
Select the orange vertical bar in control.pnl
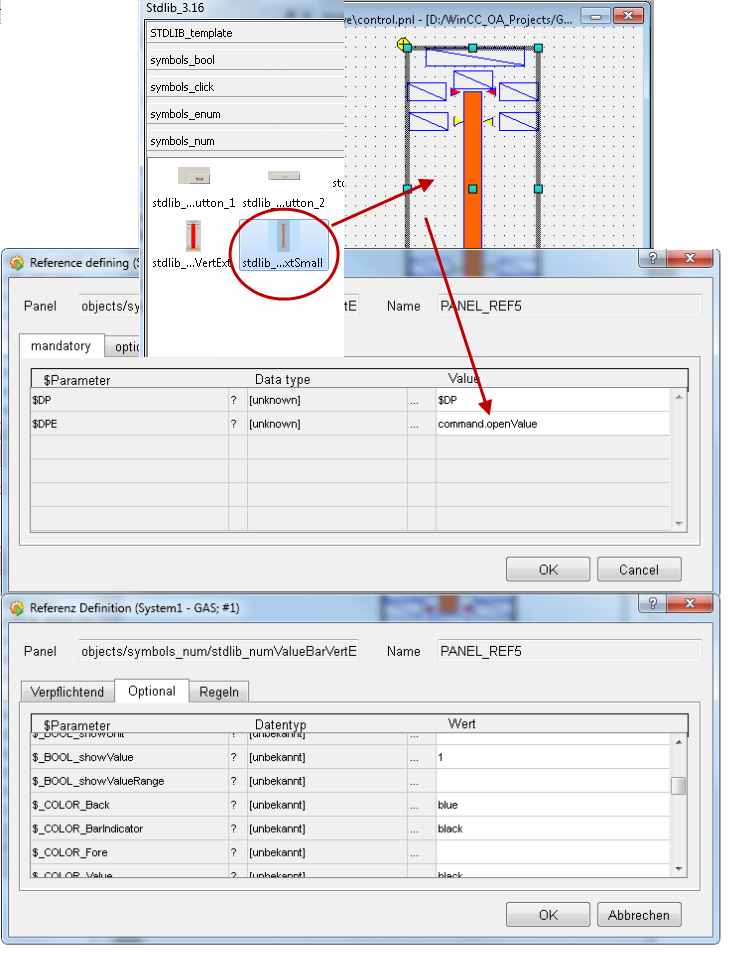[472, 169]
